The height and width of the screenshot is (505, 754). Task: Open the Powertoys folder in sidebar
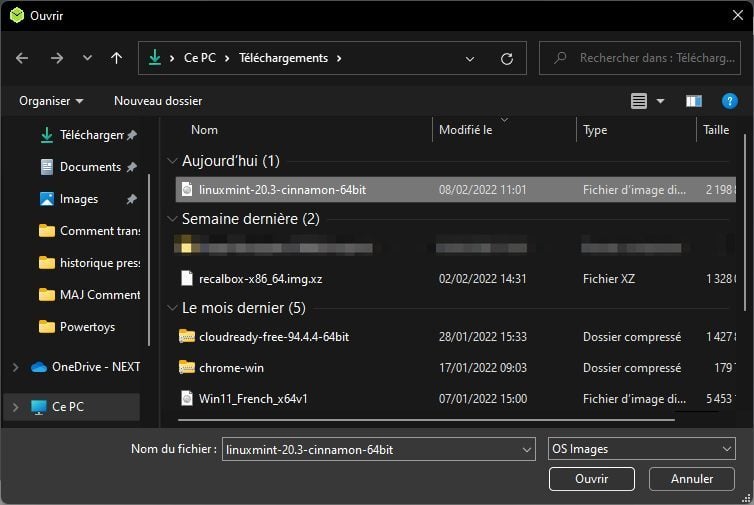click(77, 327)
